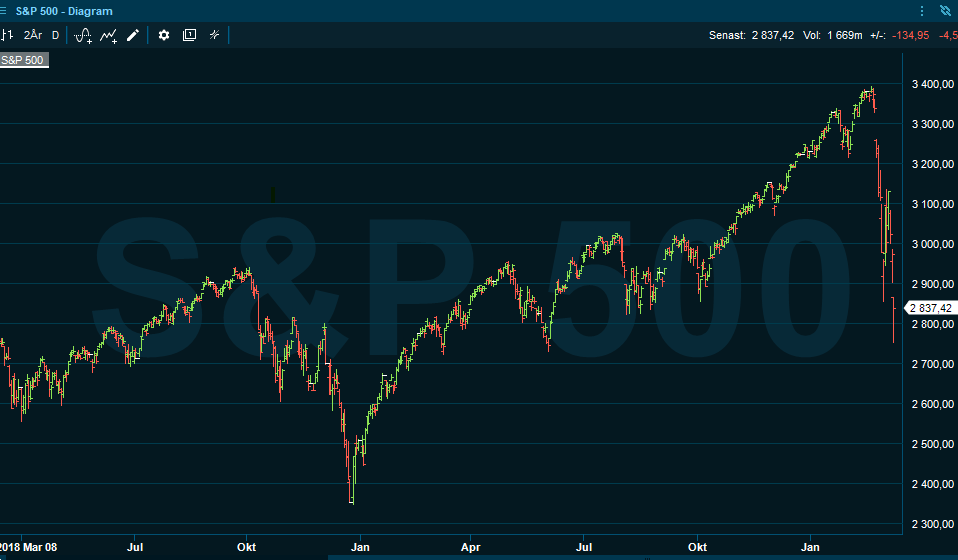Image resolution: width=958 pixels, height=560 pixels.
Task: Open the hamburger menu beside S&P 500 title
Action: 3,11
